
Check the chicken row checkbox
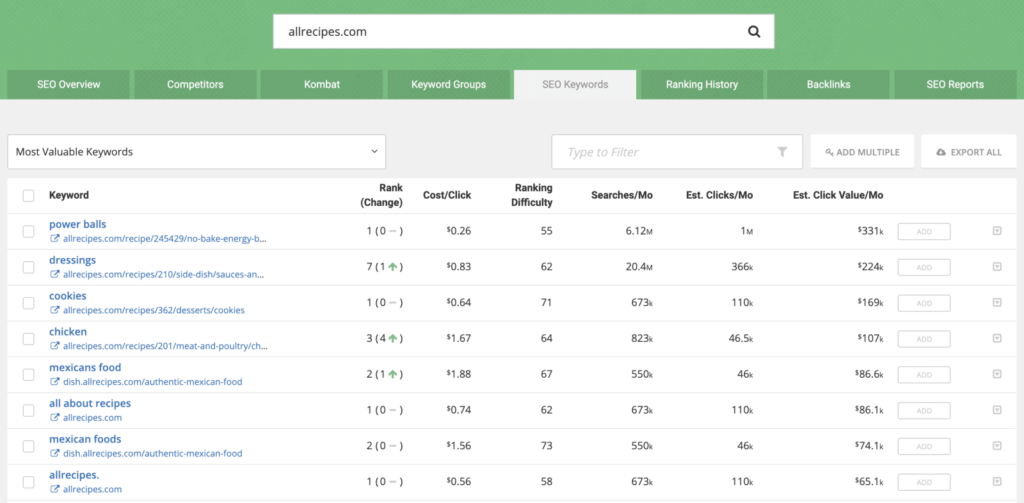(29, 339)
